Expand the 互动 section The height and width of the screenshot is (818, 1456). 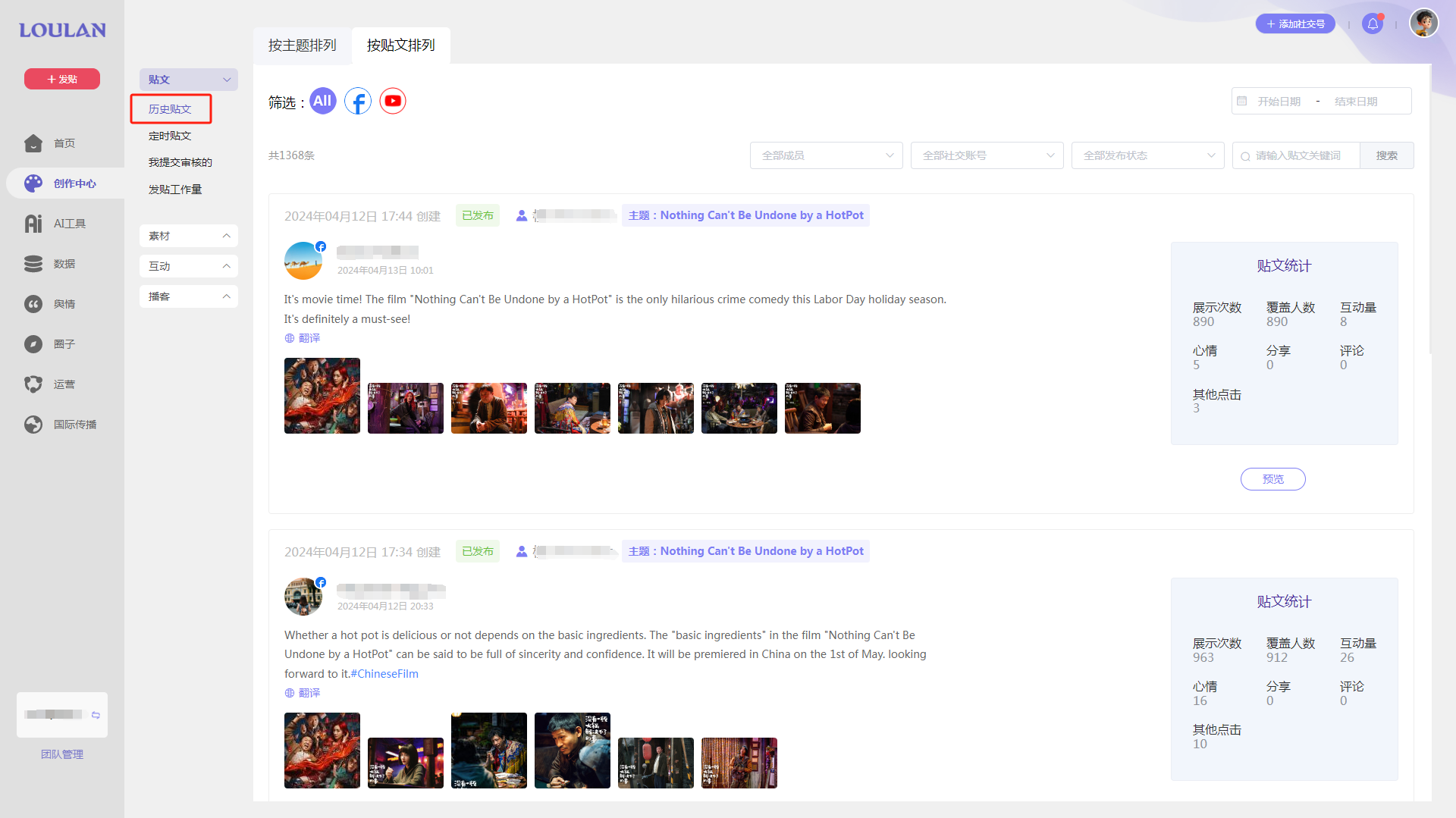pos(189,266)
